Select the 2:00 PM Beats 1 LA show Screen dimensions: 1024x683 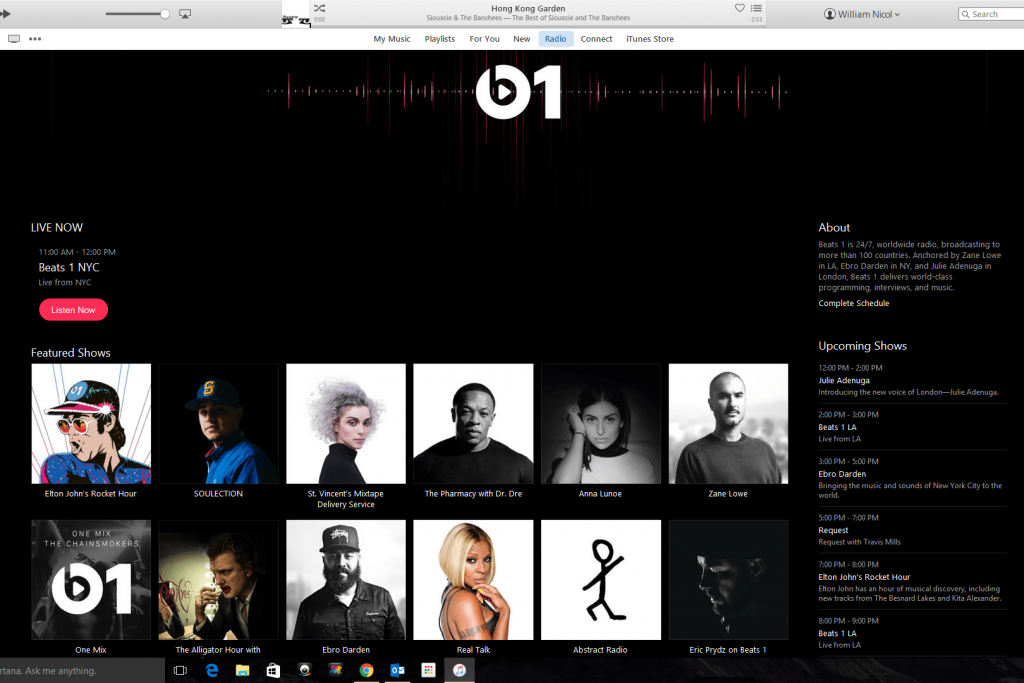pyautogui.click(x=837, y=427)
